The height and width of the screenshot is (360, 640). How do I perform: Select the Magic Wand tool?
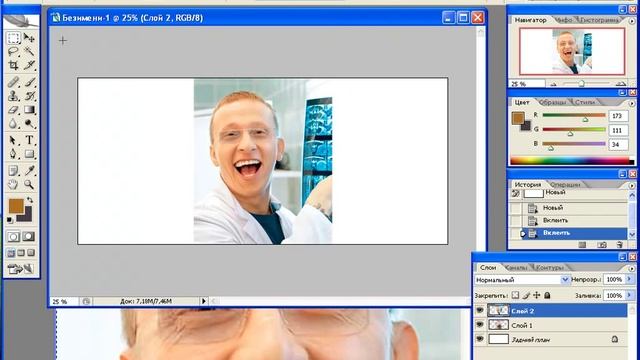tap(29, 51)
